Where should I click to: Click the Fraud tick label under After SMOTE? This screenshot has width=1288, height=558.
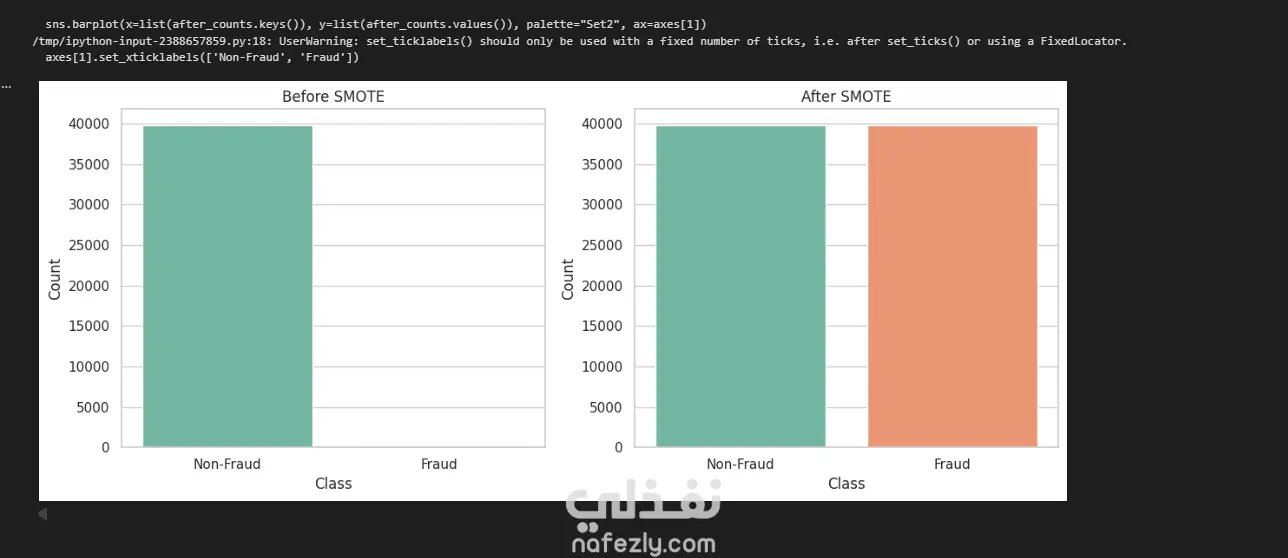click(952, 464)
